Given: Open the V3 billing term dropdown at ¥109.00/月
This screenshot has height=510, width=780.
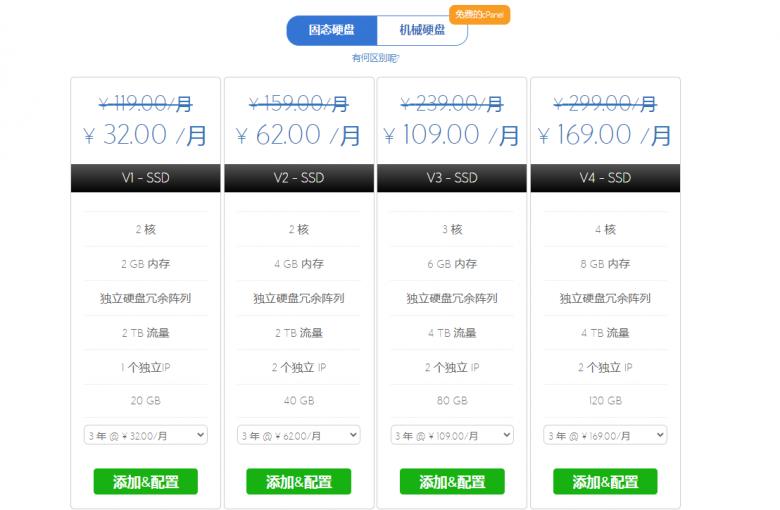Looking at the screenshot, I should click(x=452, y=435).
